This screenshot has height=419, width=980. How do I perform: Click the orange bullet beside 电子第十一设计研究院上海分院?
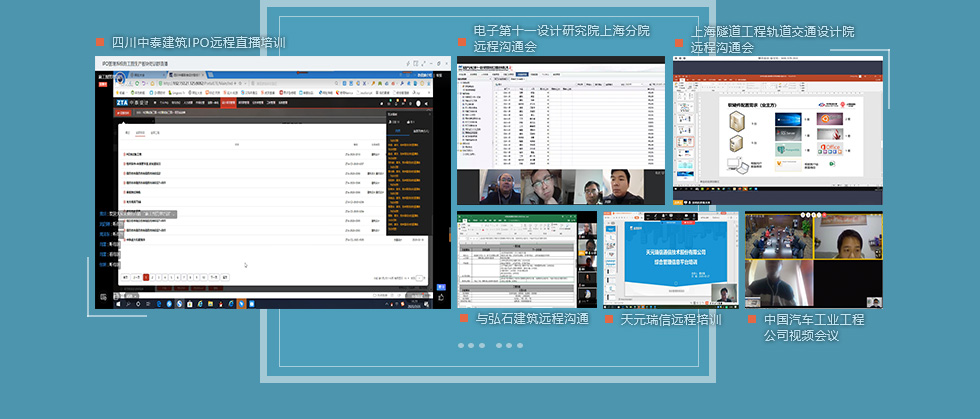click(461, 42)
